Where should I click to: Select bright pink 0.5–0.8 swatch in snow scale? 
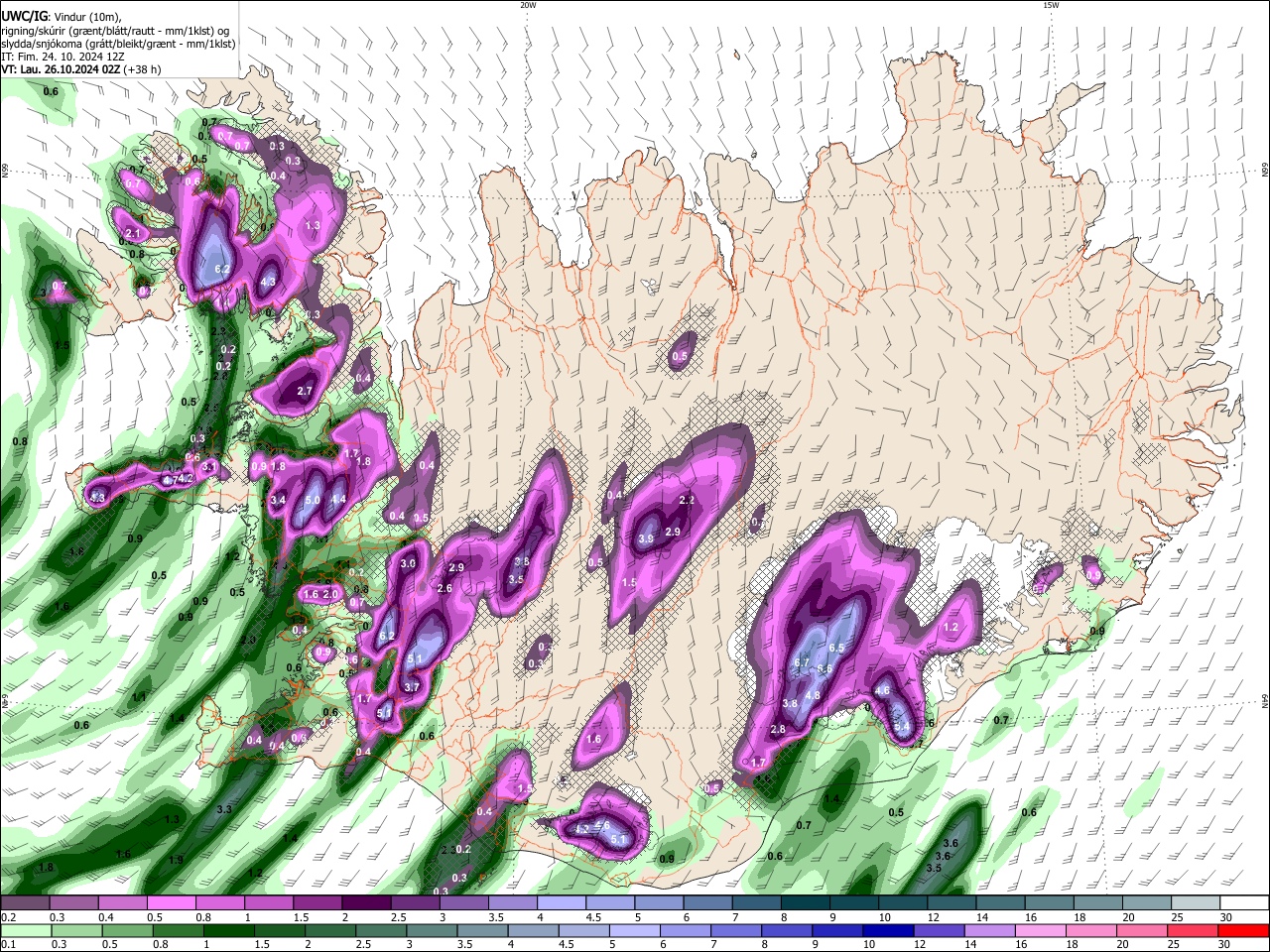pos(171,903)
